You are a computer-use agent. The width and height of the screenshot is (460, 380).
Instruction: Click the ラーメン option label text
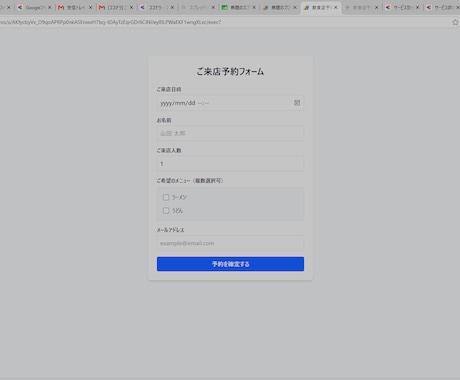pos(179,197)
